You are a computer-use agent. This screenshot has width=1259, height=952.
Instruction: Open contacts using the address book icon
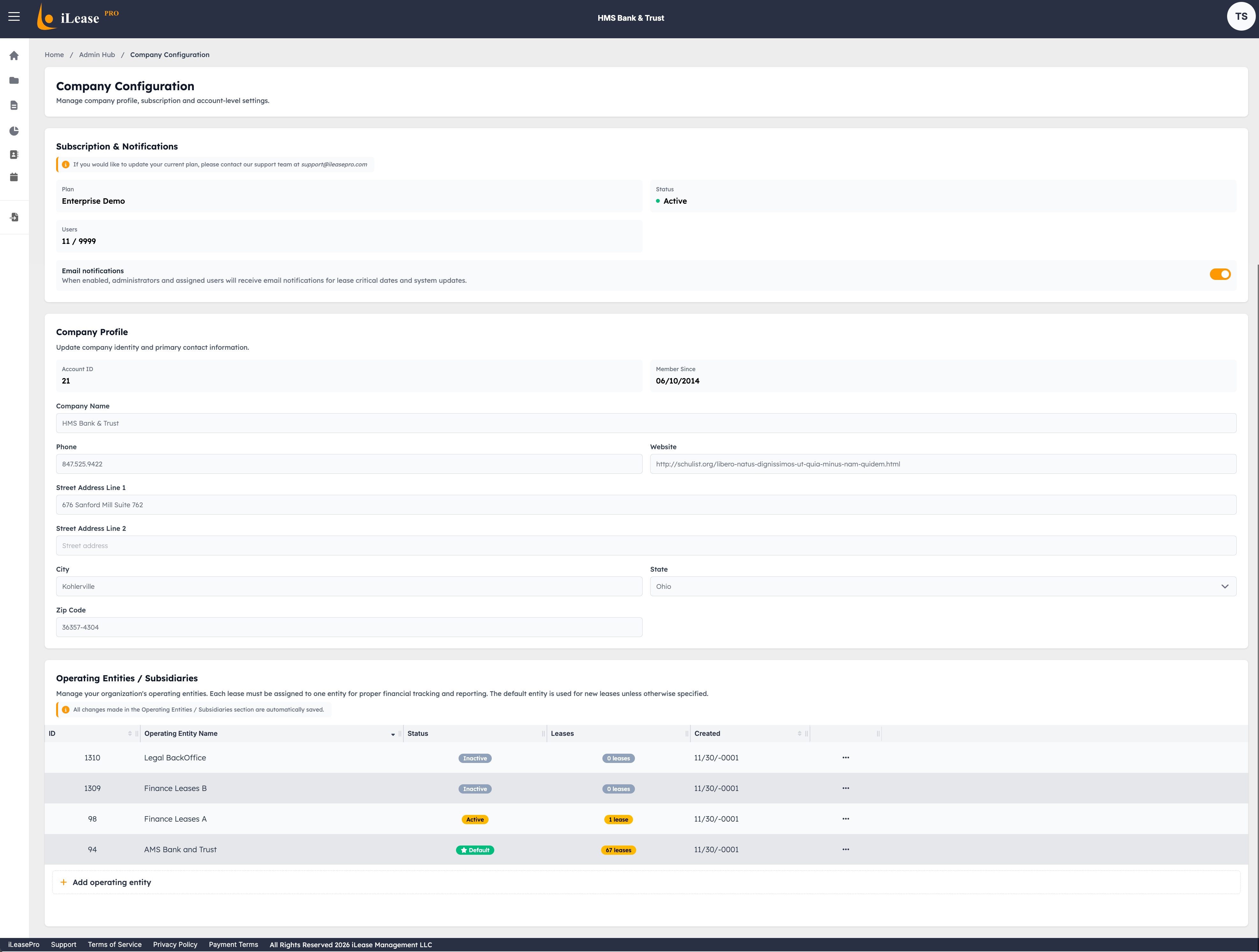(x=14, y=154)
